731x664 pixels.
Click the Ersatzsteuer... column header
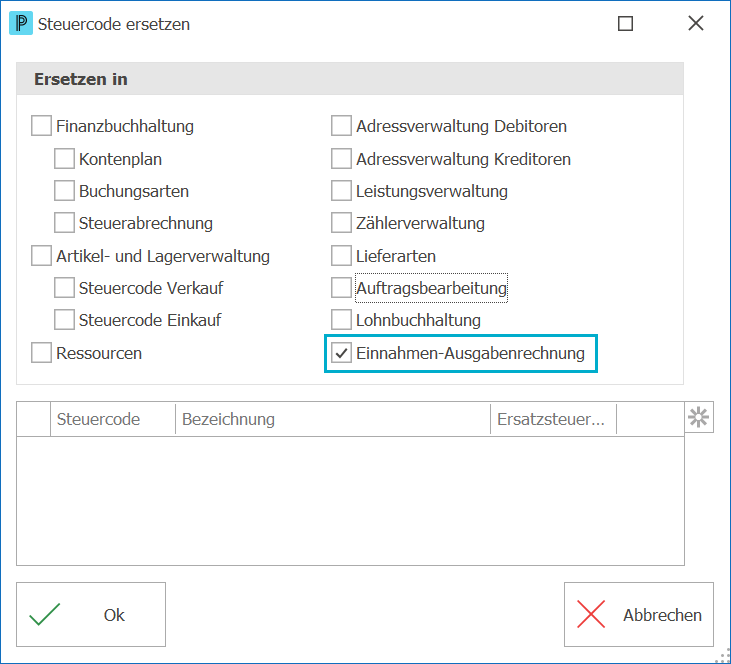click(553, 419)
